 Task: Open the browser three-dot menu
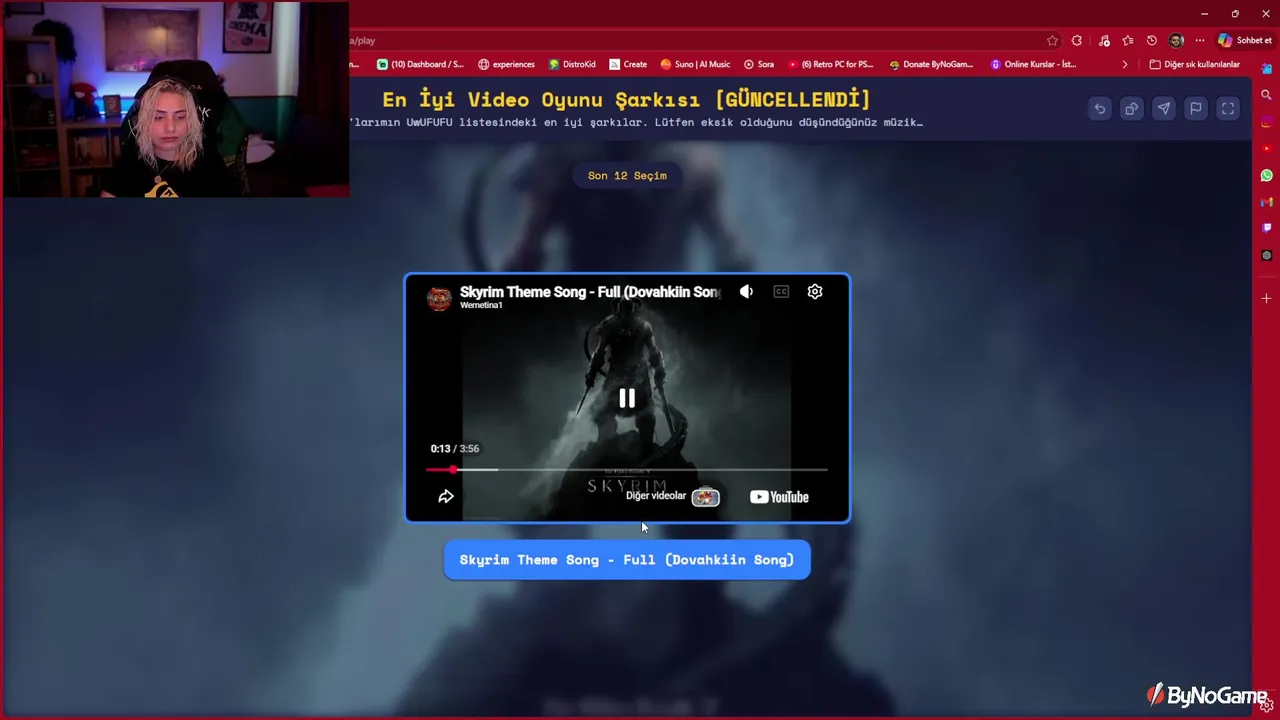1199,41
